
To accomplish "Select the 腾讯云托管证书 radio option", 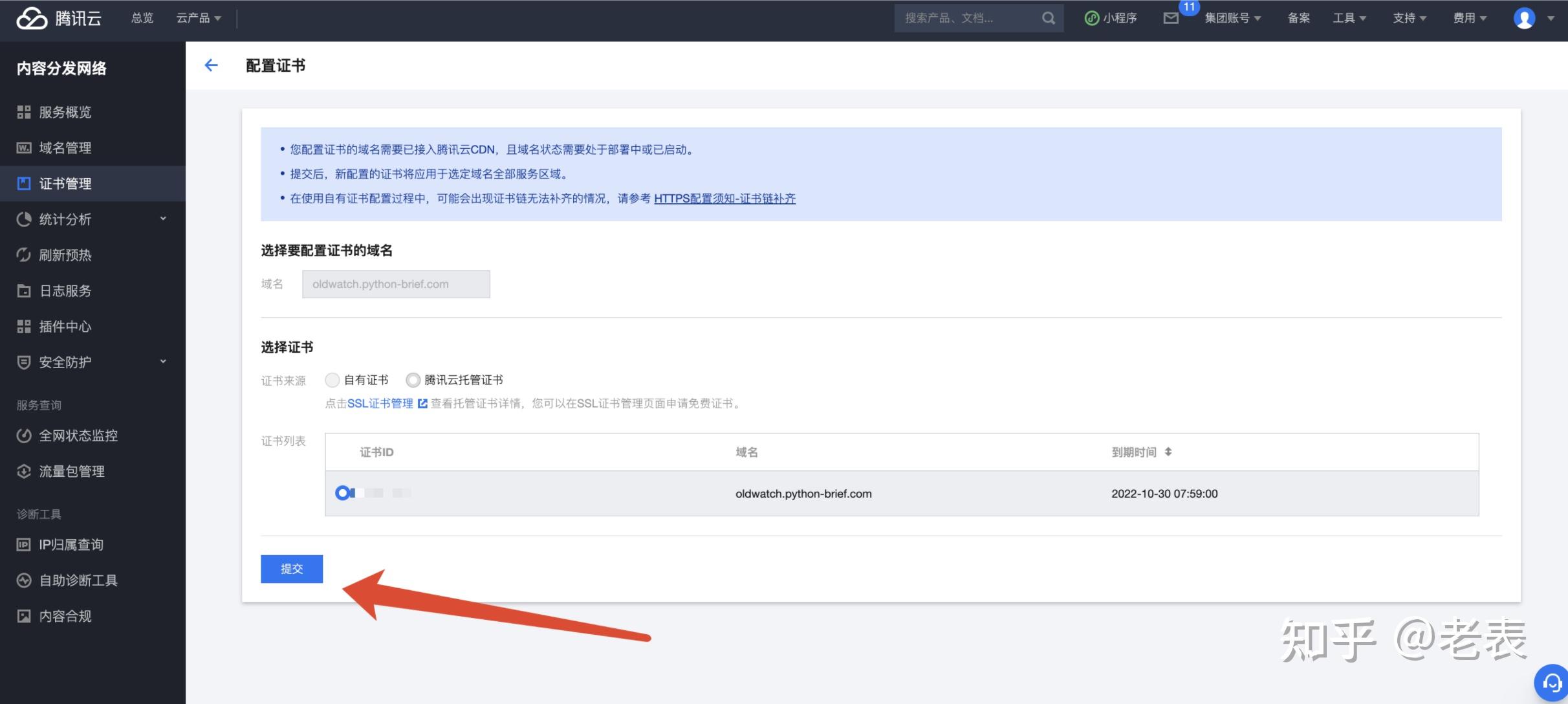I will (x=413, y=380).
